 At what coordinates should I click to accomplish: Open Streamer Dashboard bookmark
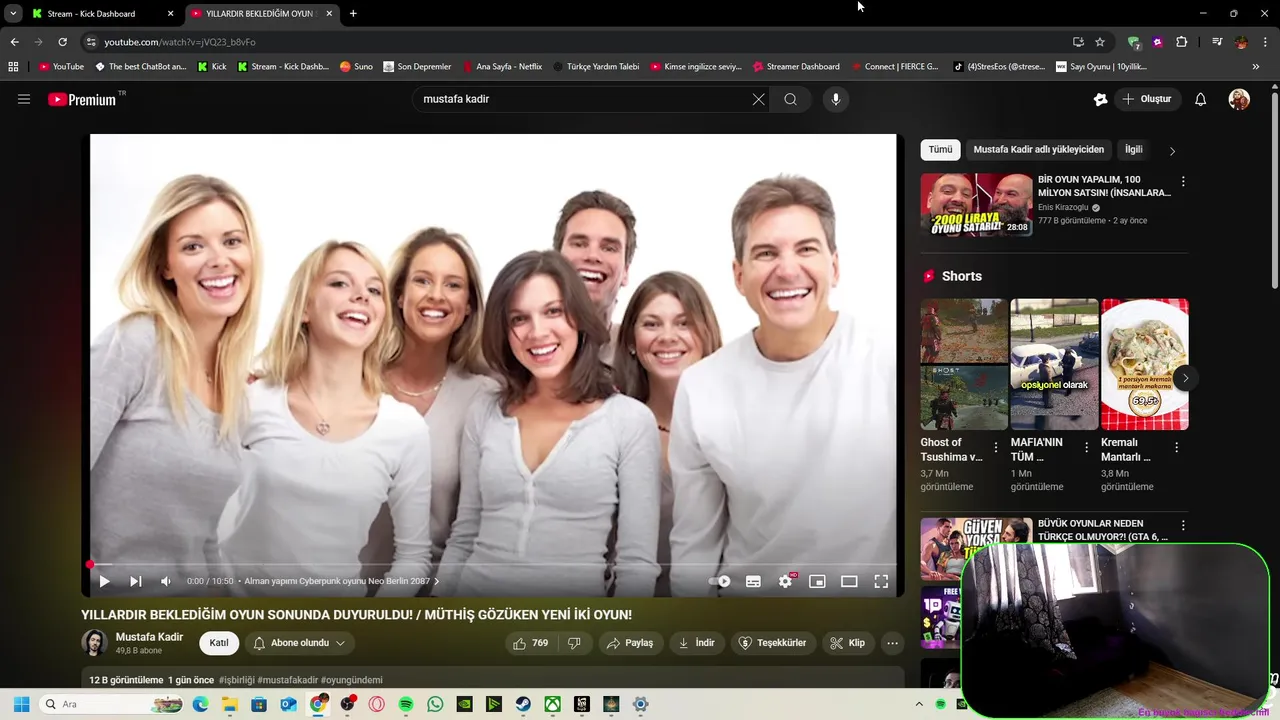(x=796, y=67)
